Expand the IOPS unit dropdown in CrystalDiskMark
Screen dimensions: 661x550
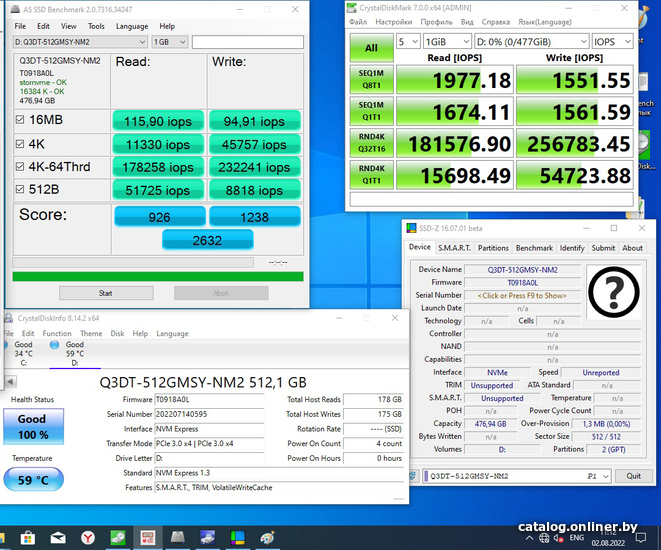pyautogui.click(x=611, y=42)
